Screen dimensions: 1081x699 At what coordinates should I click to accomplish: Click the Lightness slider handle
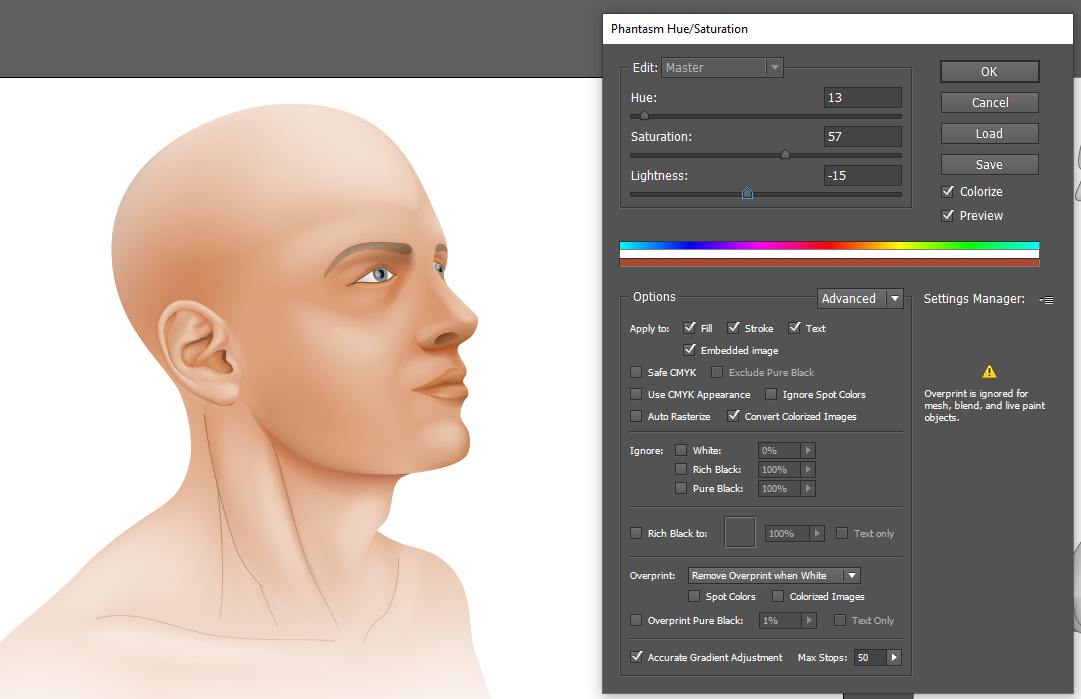coord(747,194)
